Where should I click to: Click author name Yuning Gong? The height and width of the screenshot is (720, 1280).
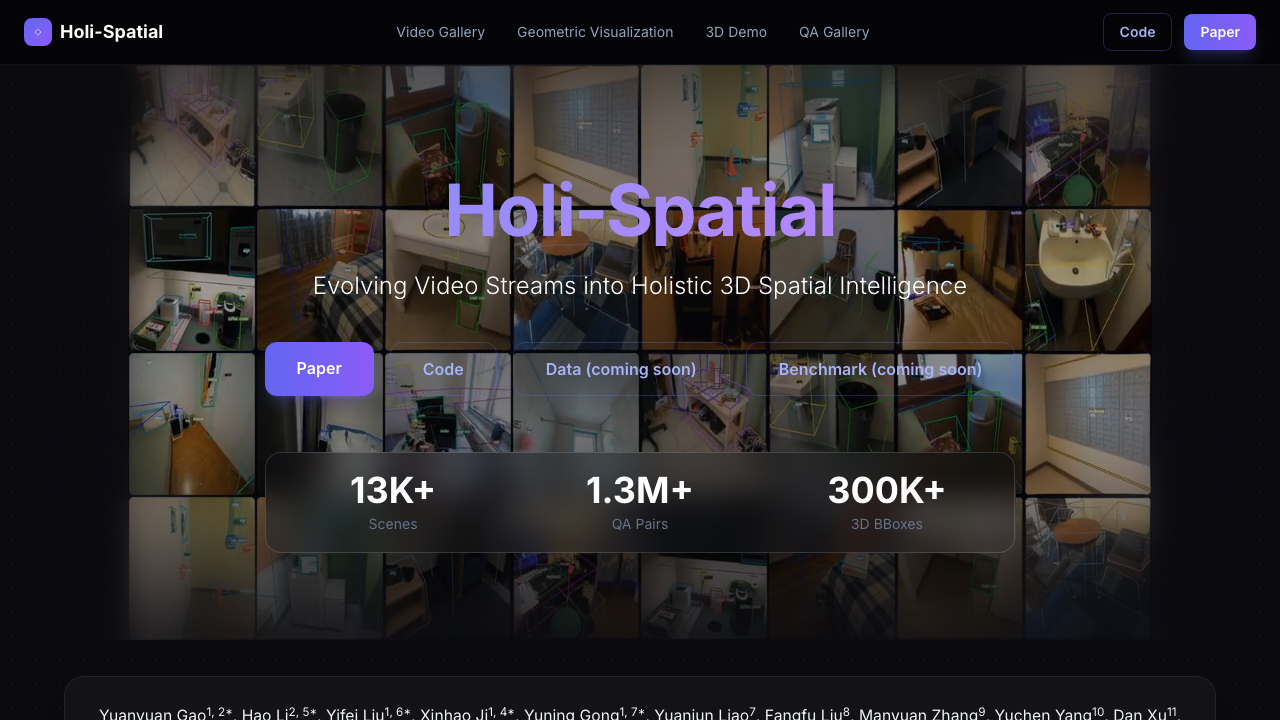coord(572,714)
